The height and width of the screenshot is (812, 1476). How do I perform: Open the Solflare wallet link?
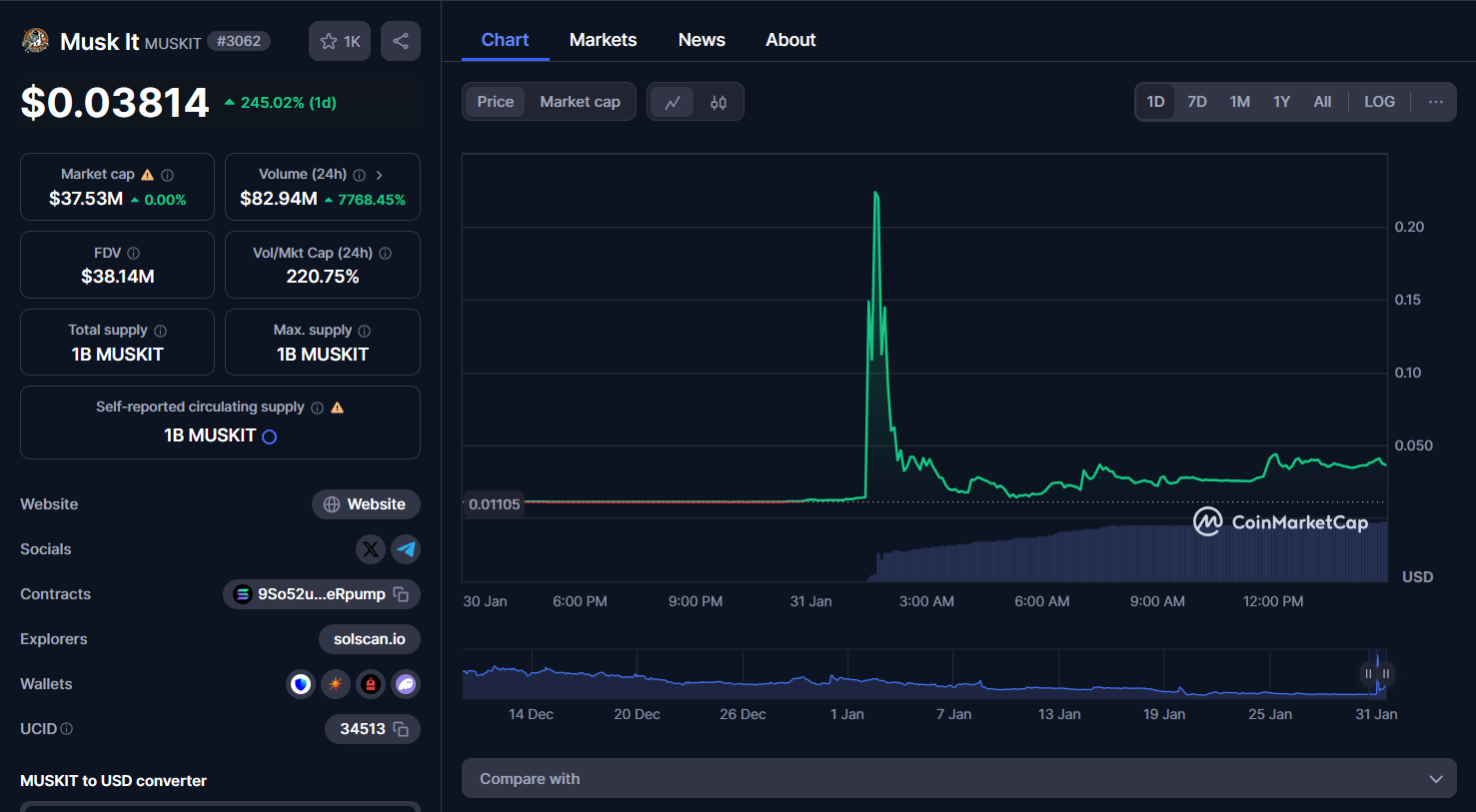click(x=336, y=684)
